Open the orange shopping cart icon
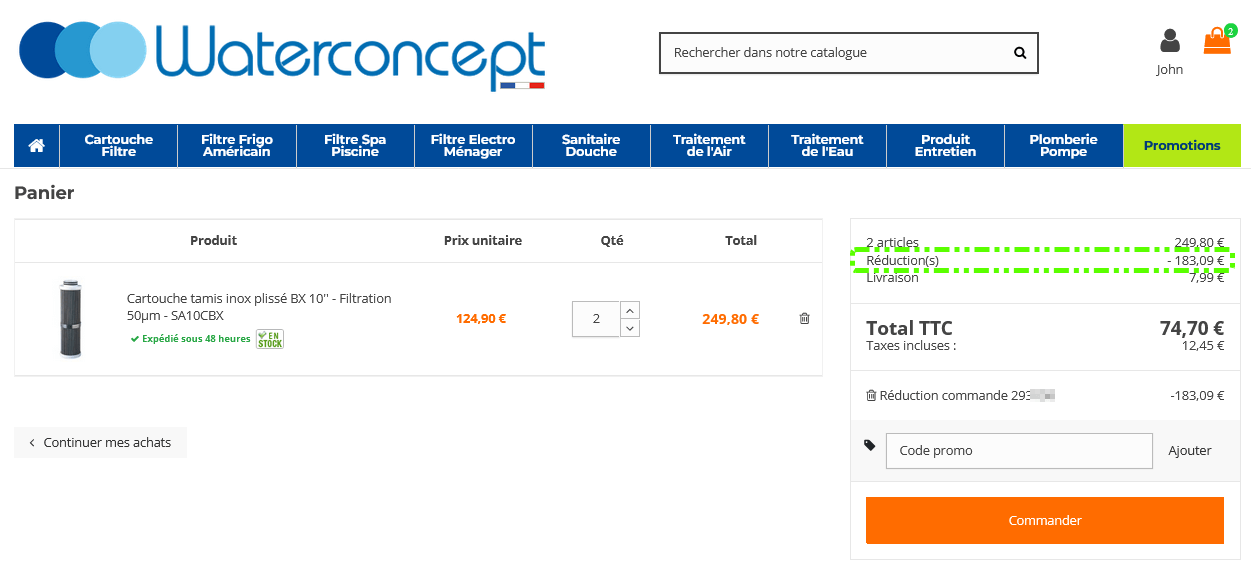 point(1217,41)
